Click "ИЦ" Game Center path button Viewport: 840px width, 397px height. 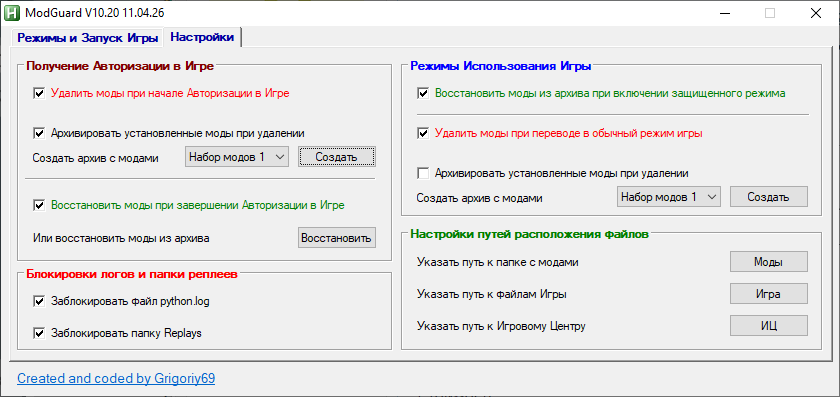(769, 325)
